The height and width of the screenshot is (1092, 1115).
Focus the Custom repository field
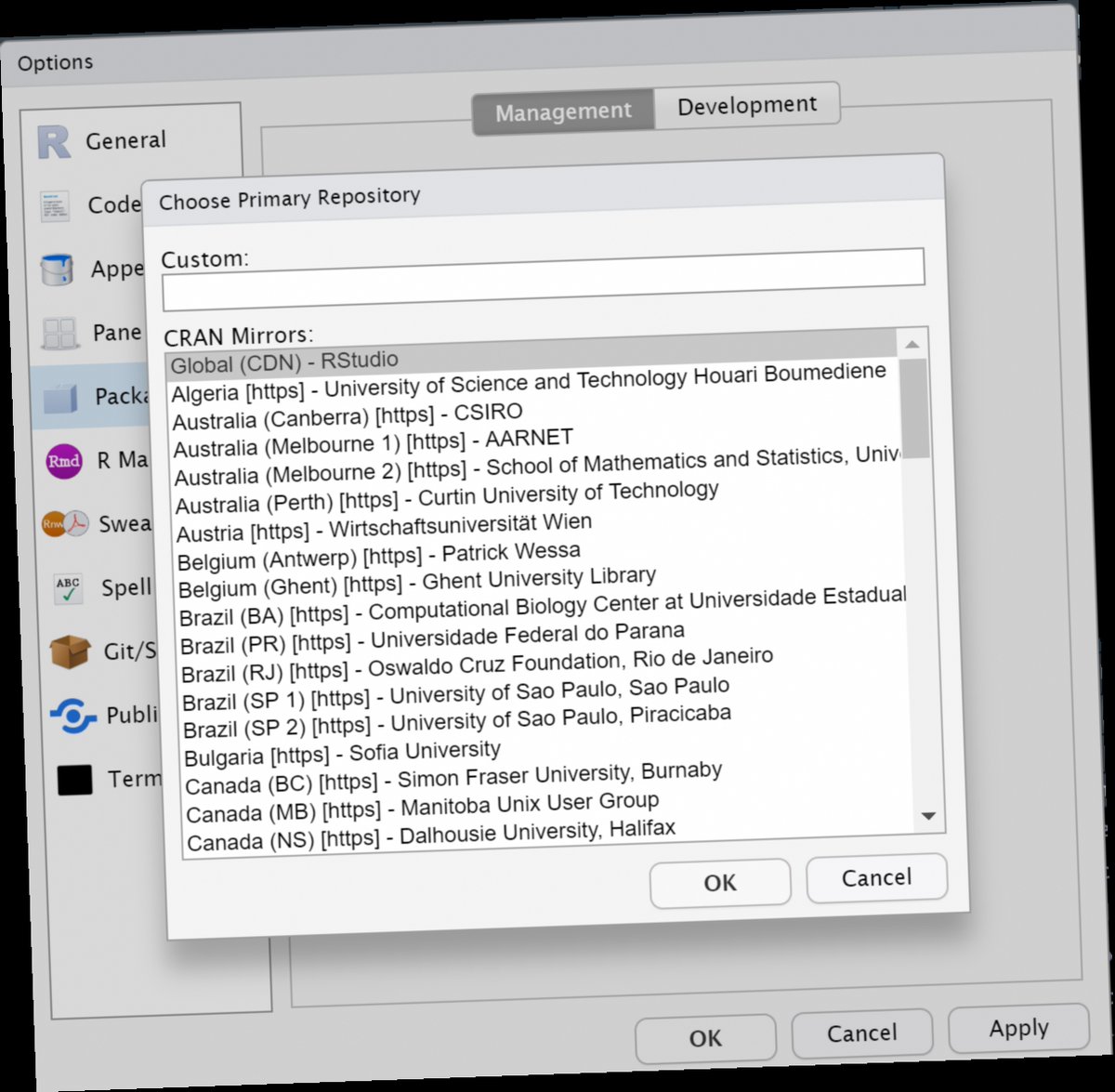pyautogui.click(x=544, y=279)
